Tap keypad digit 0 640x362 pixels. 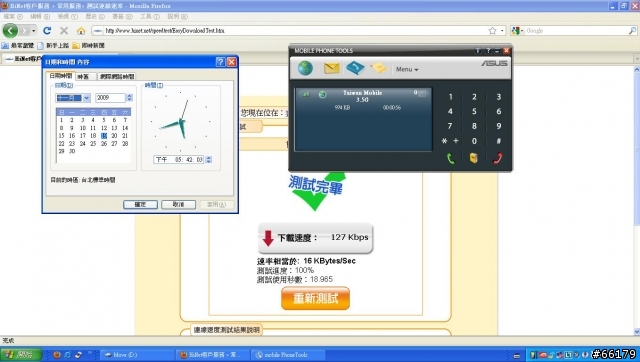pos(474,141)
